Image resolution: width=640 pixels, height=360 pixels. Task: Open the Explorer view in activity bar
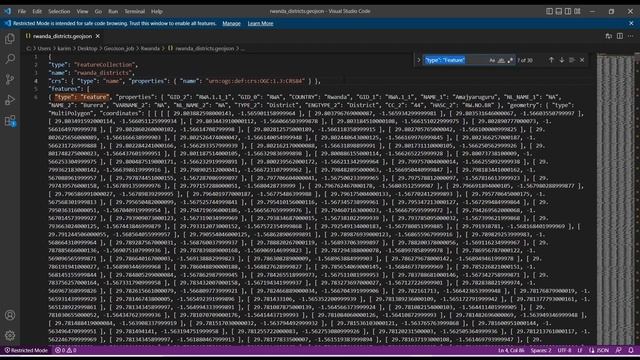point(10,38)
